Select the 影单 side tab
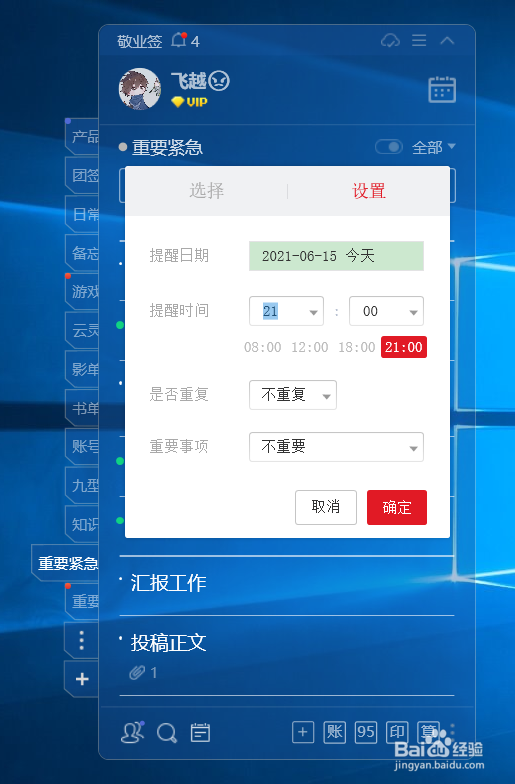515x784 pixels. [x=82, y=370]
